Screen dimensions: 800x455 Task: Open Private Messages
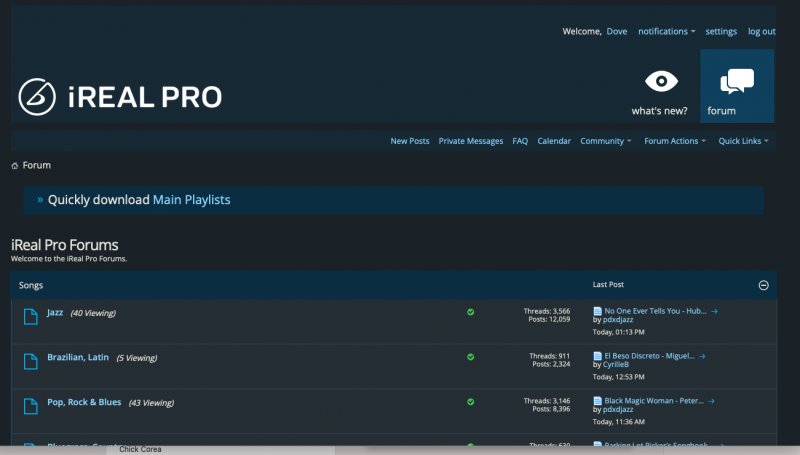pos(470,141)
